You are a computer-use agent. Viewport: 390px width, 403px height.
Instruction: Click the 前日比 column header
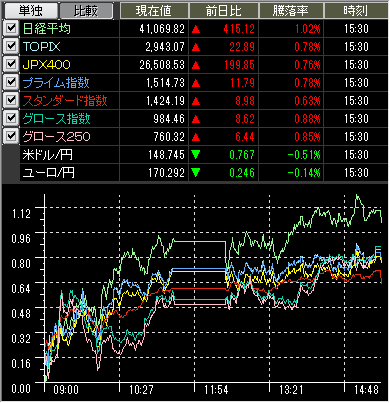224,11
